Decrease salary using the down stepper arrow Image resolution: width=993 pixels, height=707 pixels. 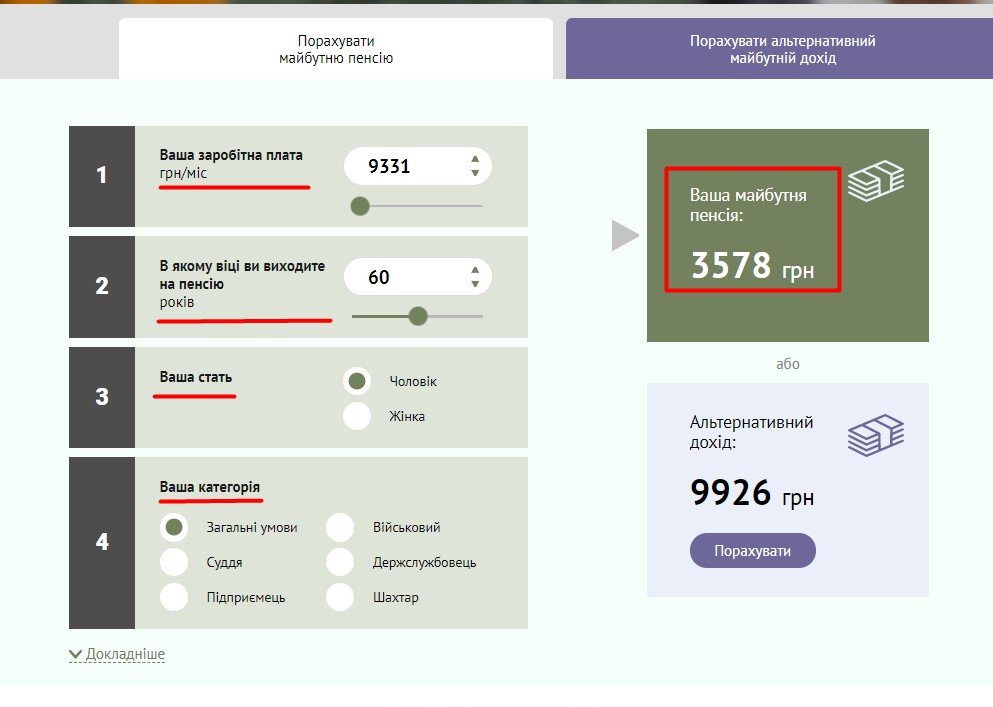coord(475,173)
